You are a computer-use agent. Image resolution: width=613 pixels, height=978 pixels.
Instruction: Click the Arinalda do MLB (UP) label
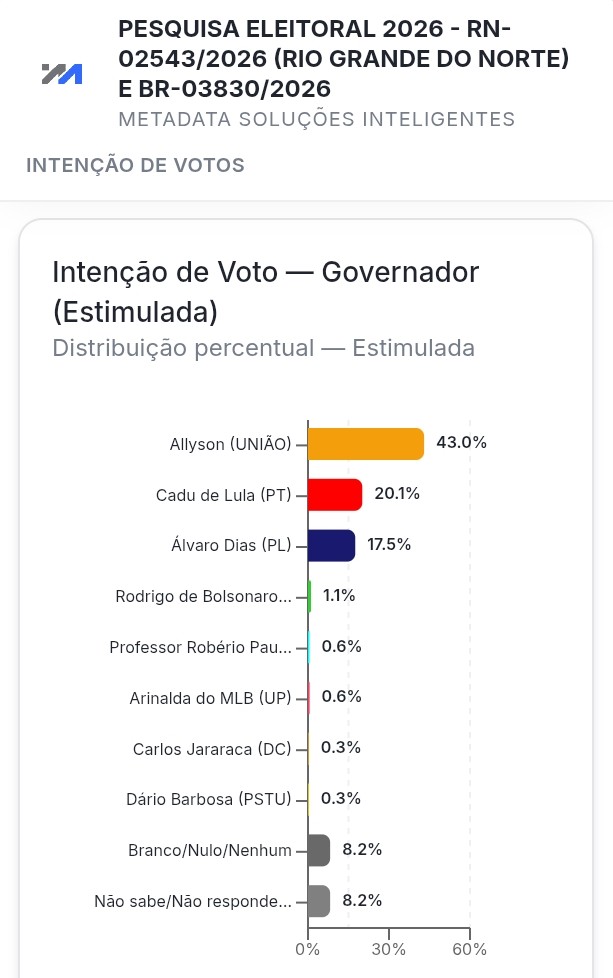point(210,698)
